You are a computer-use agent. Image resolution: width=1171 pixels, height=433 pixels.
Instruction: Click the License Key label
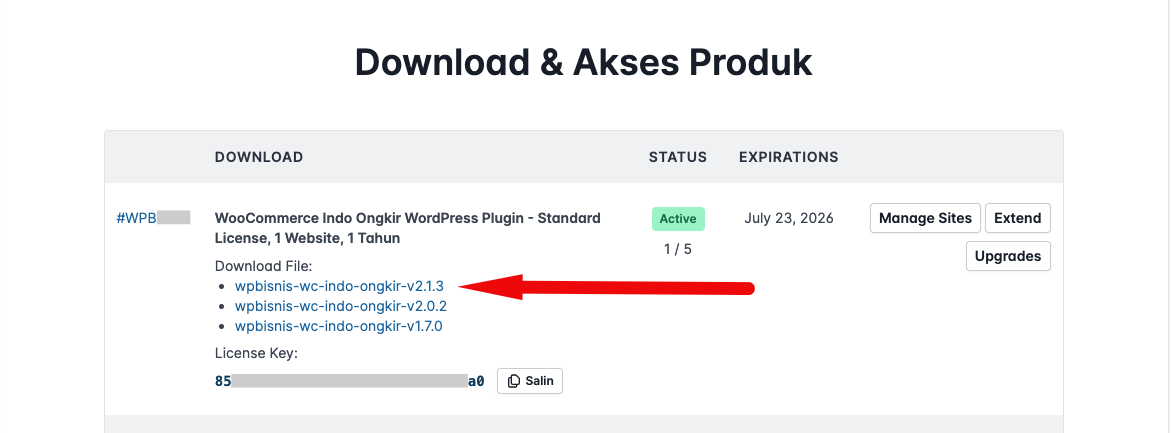[256, 353]
